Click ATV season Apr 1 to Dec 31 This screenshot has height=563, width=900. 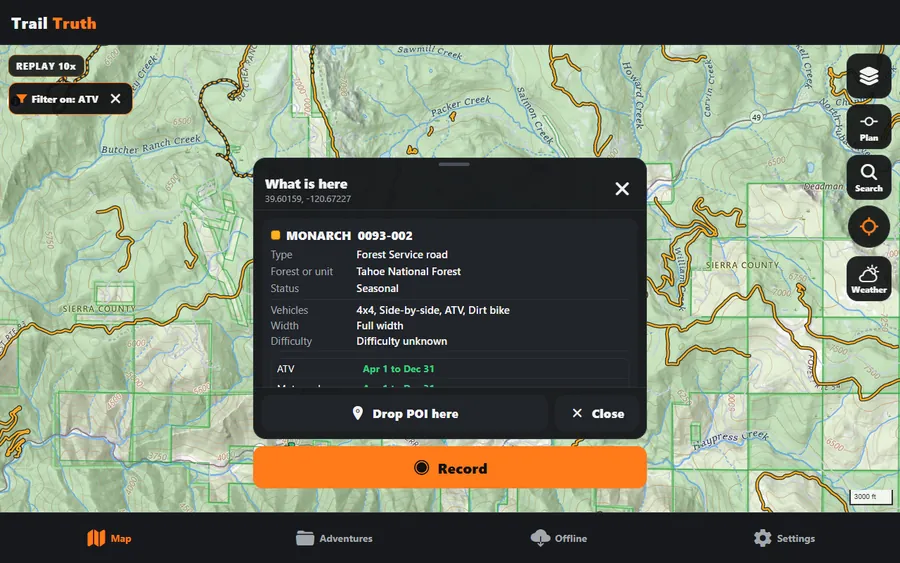398,368
